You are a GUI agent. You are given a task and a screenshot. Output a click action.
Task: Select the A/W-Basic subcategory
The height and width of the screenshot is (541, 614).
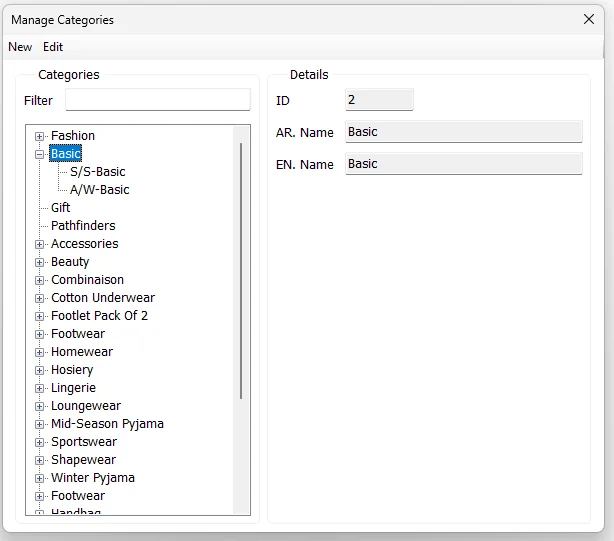click(99, 189)
